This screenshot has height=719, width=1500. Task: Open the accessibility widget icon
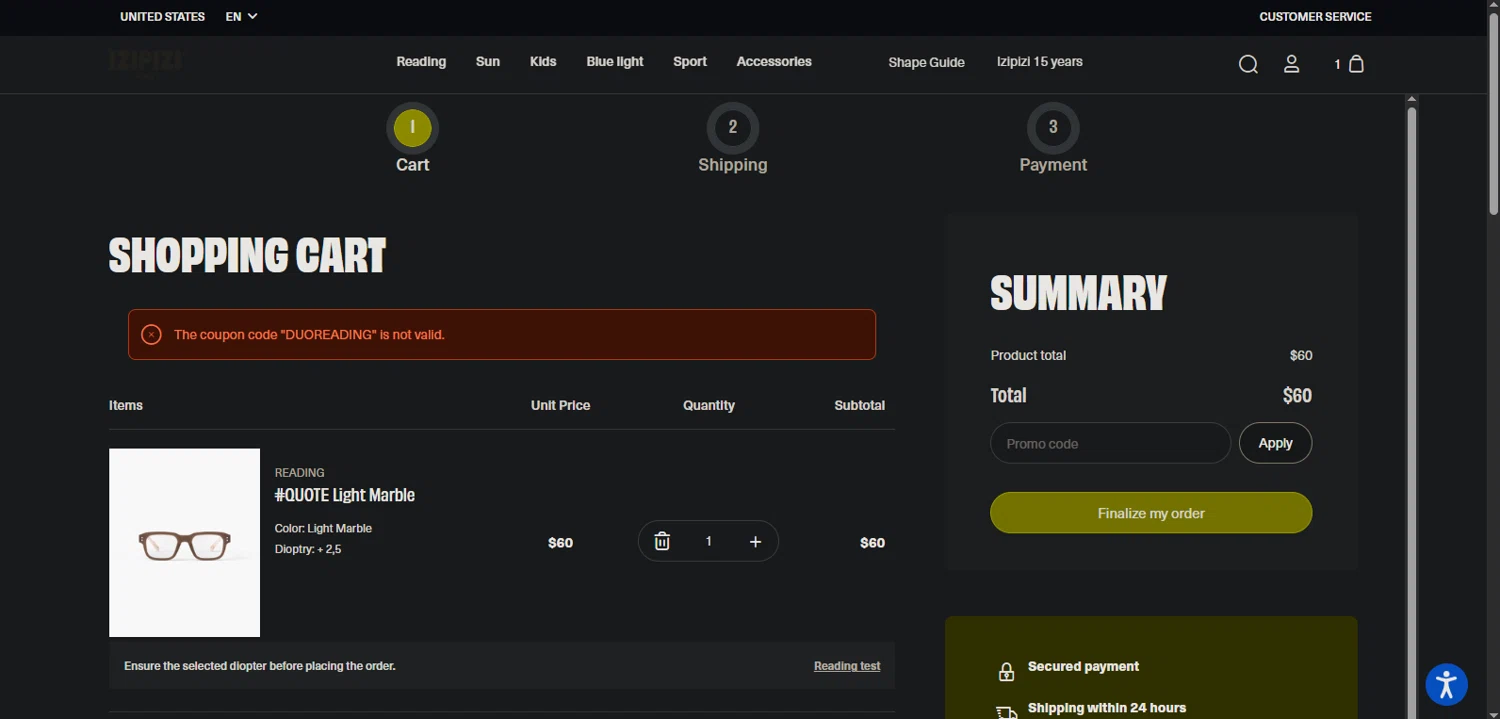click(1446, 685)
